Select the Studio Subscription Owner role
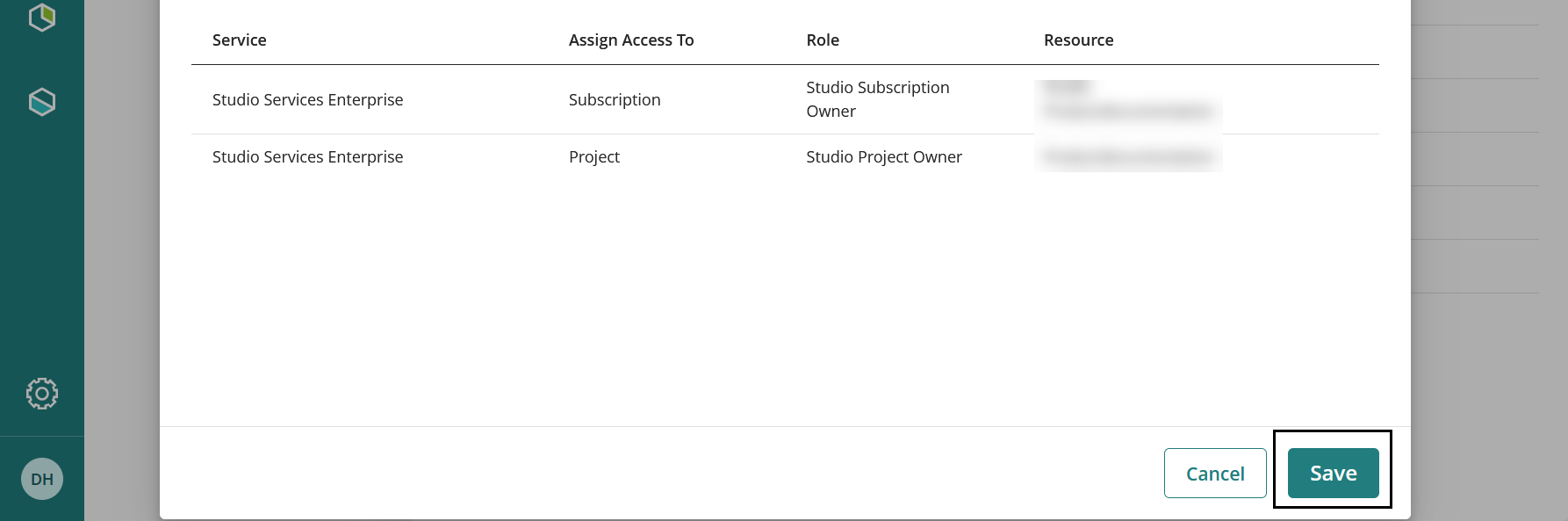Viewport: 1568px width, 521px height. click(x=877, y=99)
